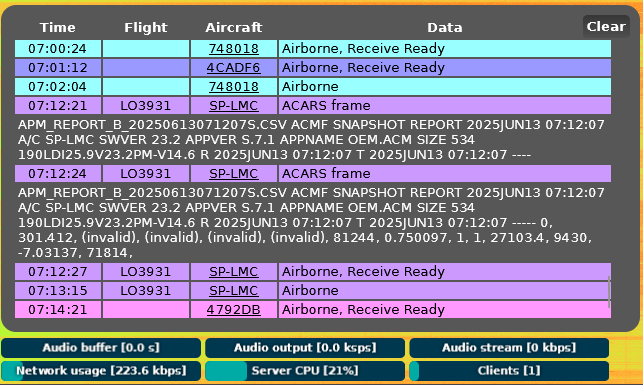Click the Network usage [223.6 kbps] indicator

(x=101, y=371)
